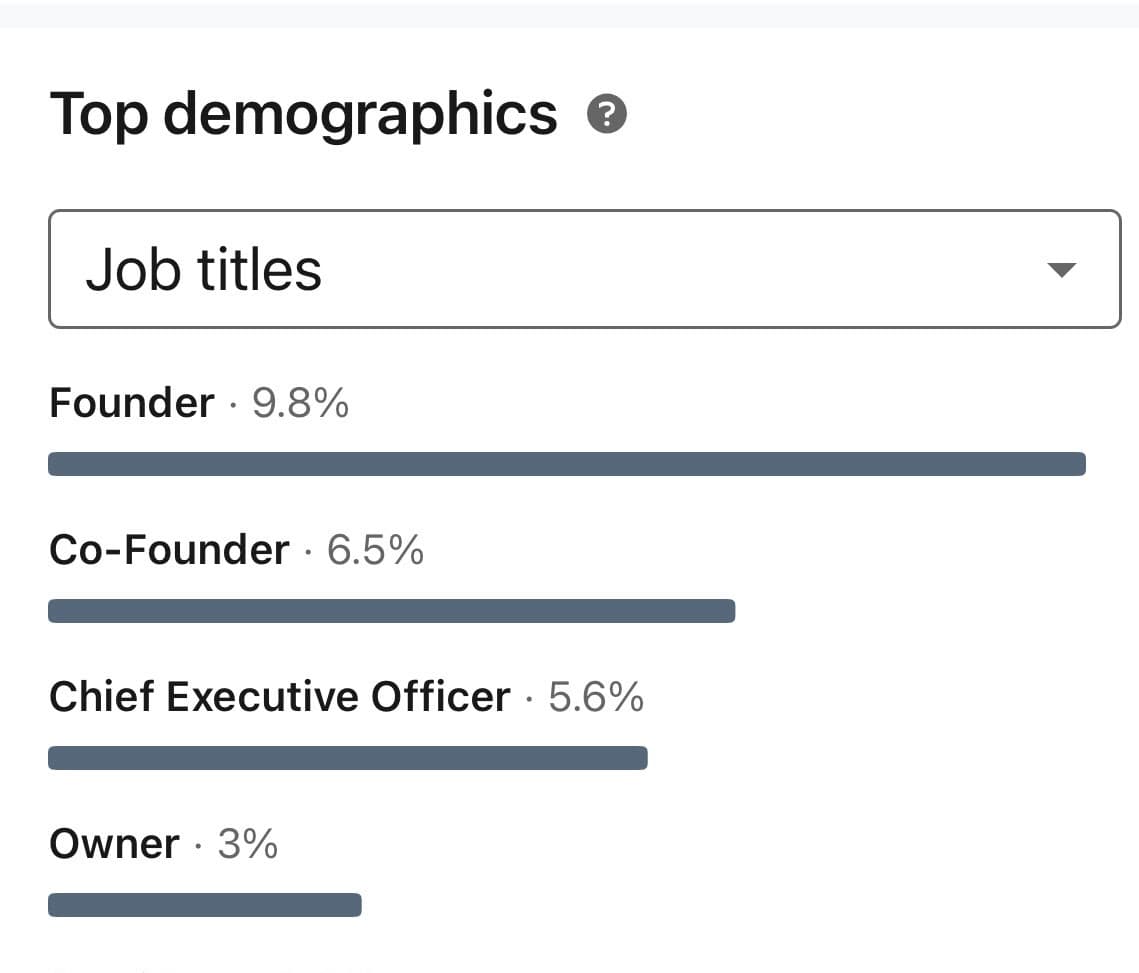Click the Owner demographic bar
Image resolution: width=1139 pixels, height=973 pixels.
[x=204, y=905]
